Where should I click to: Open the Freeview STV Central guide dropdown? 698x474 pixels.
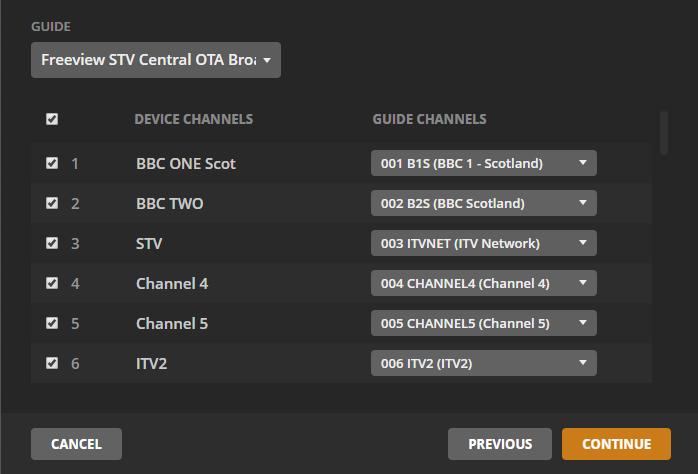(156, 60)
